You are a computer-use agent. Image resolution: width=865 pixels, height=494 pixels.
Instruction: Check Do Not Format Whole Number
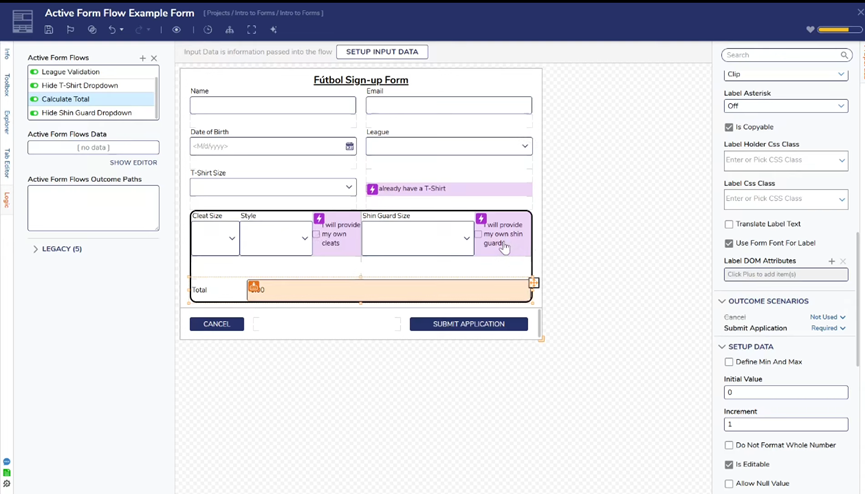(x=729, y=445)
